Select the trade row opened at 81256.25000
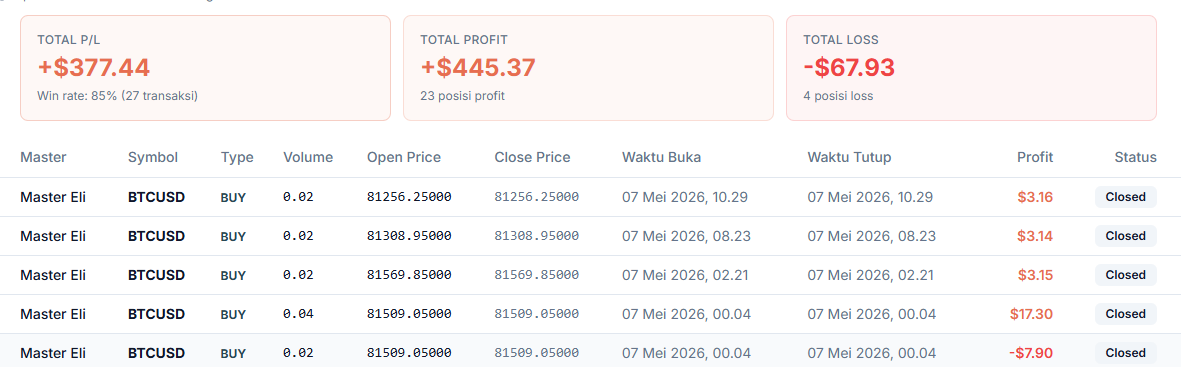This screenshot has height=367, width=1185. [588, 197]
